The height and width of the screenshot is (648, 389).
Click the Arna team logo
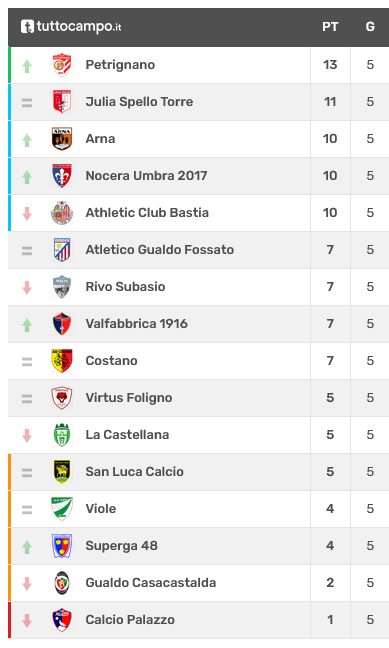(62, 139)
